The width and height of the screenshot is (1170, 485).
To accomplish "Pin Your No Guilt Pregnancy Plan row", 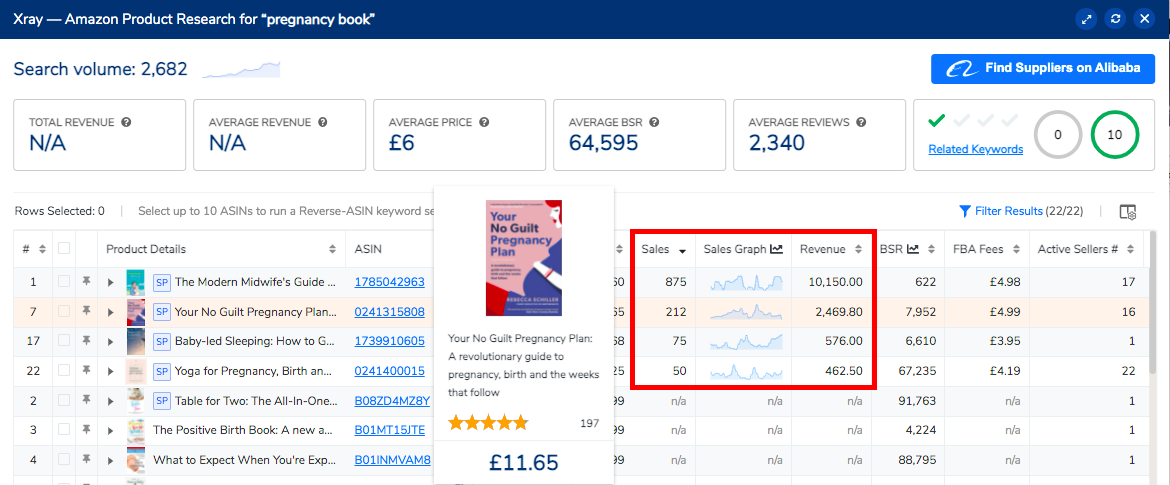I will pos(87,311).
